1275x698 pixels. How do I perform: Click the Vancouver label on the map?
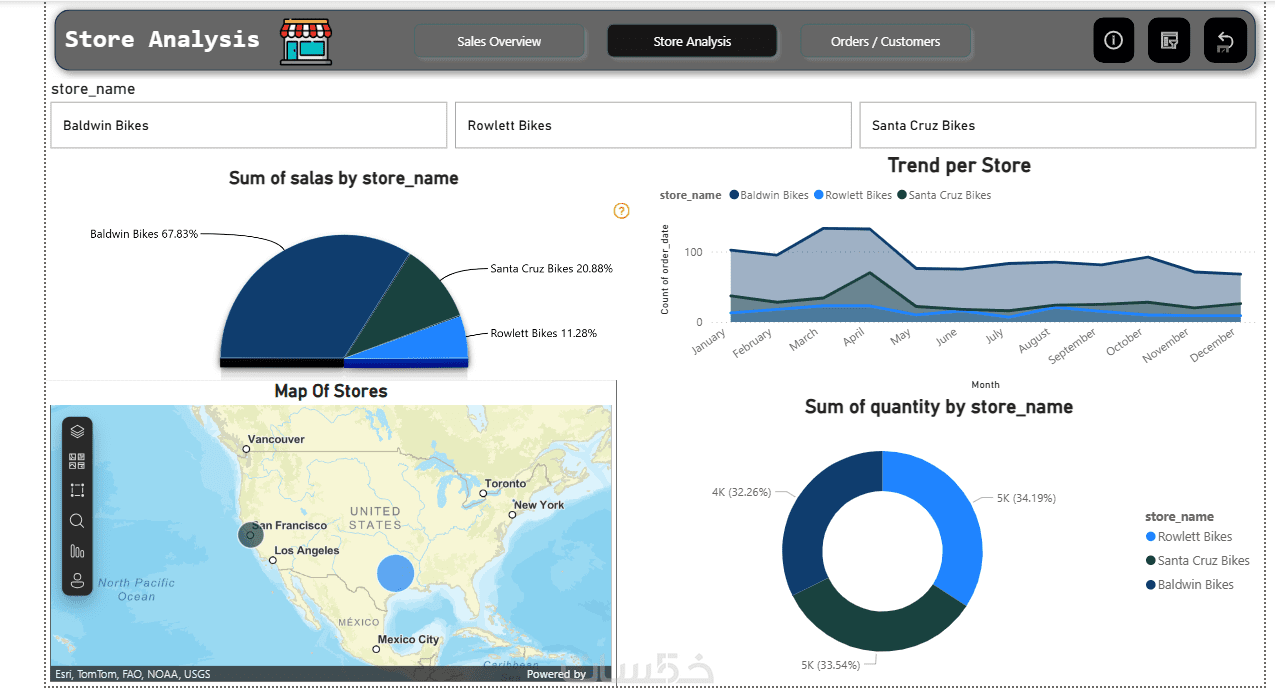(276, 439)
